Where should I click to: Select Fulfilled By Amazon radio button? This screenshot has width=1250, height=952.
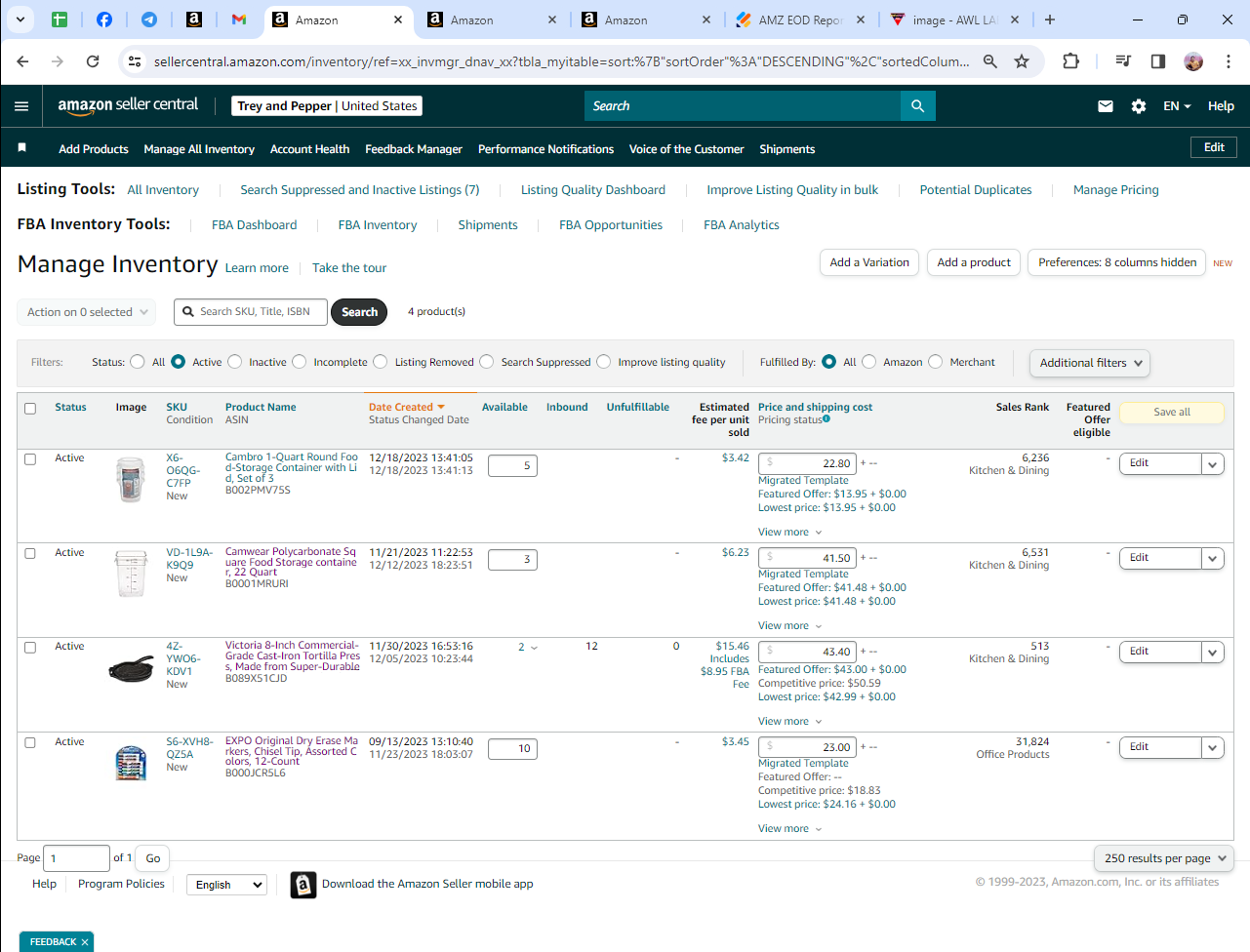868,362
